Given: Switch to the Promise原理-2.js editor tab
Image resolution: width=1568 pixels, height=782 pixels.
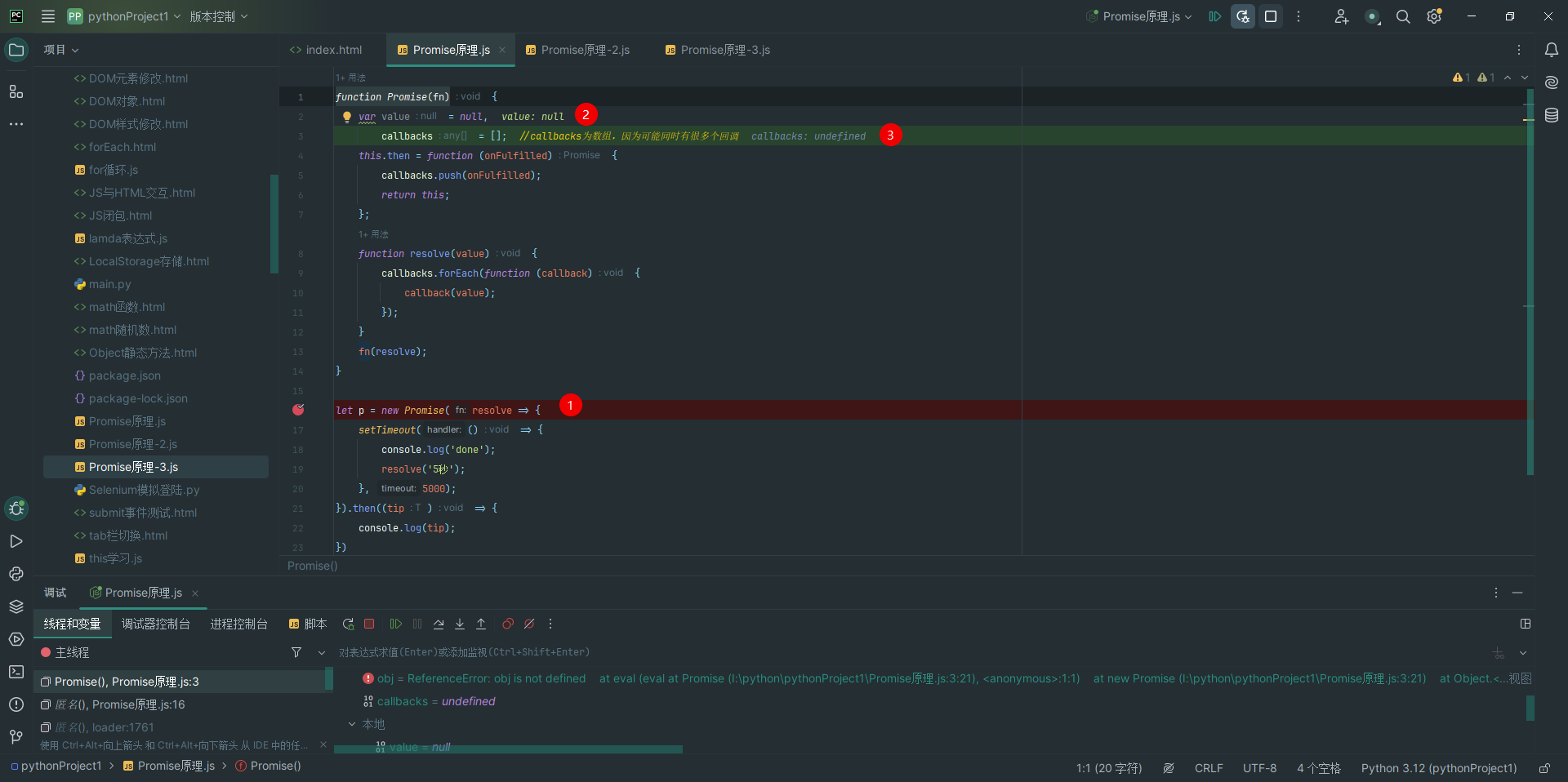Looking at the screenshot, I should [577, 50].
